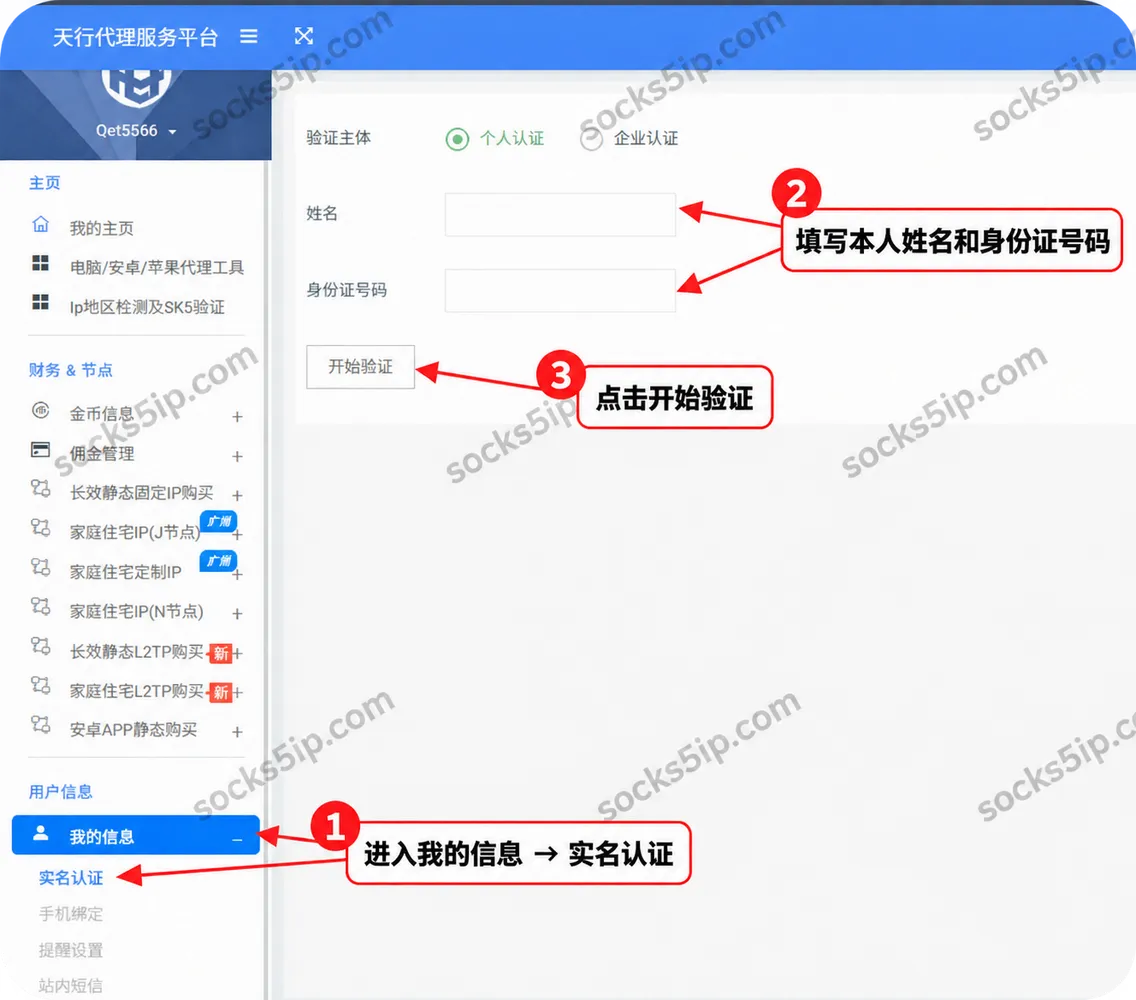Open 长效静态固定IP购买 menu item
The image size is (1136, 1000).
141,493
